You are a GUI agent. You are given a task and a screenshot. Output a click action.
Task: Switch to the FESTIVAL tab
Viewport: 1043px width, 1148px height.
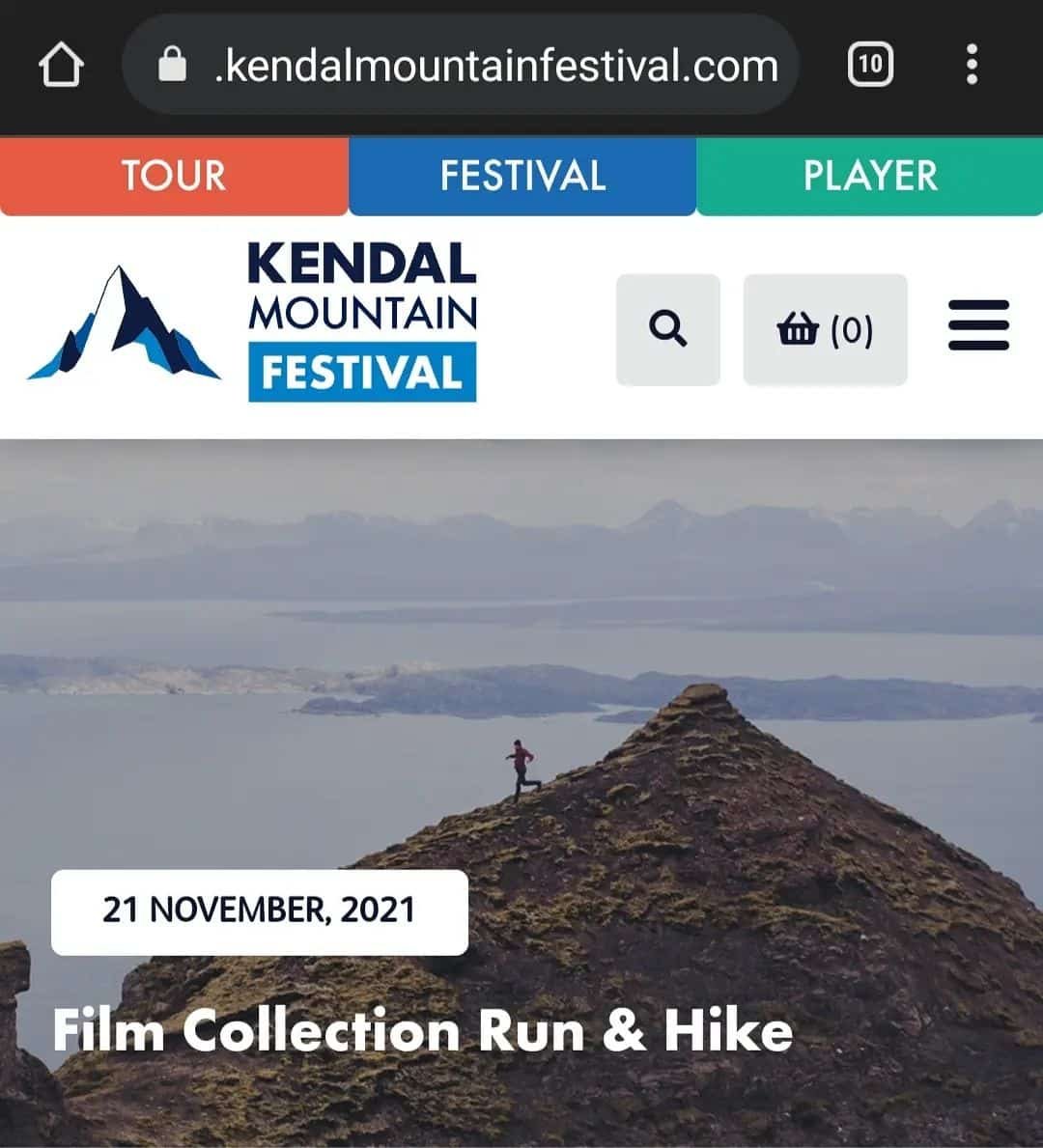coord(522,176)
